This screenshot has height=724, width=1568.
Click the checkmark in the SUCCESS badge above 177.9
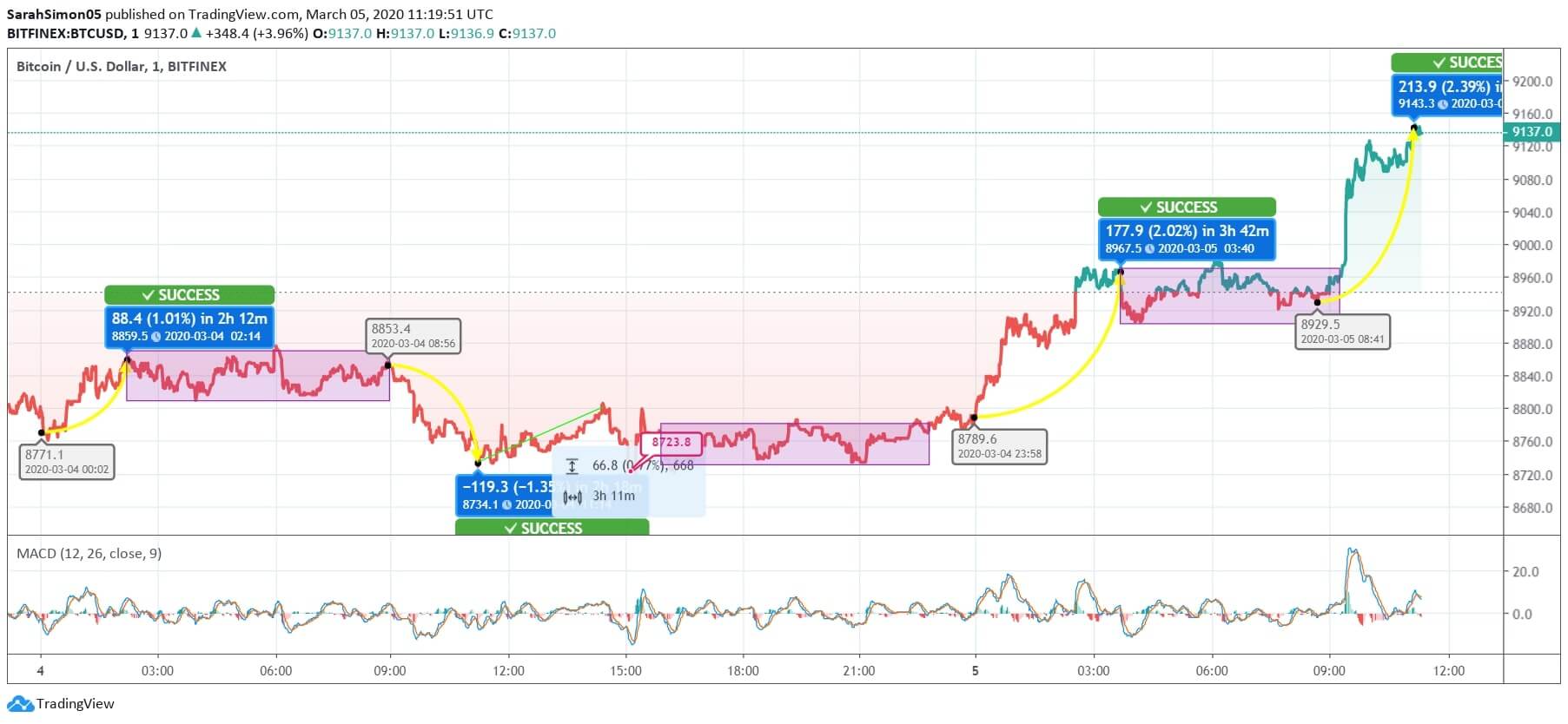[x=1146, y=207]
